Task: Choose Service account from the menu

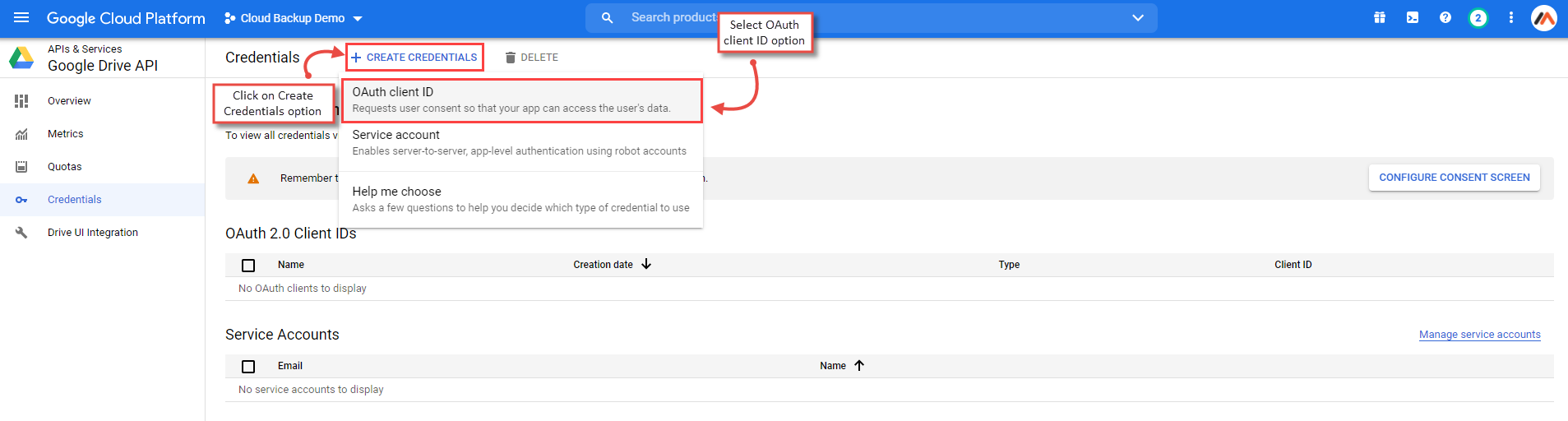Action: [x=521, y=143]
